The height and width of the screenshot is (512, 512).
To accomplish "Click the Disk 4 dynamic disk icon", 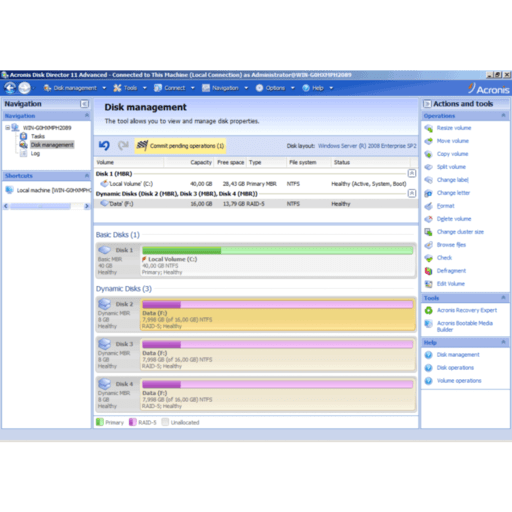I will coord(105,384).
